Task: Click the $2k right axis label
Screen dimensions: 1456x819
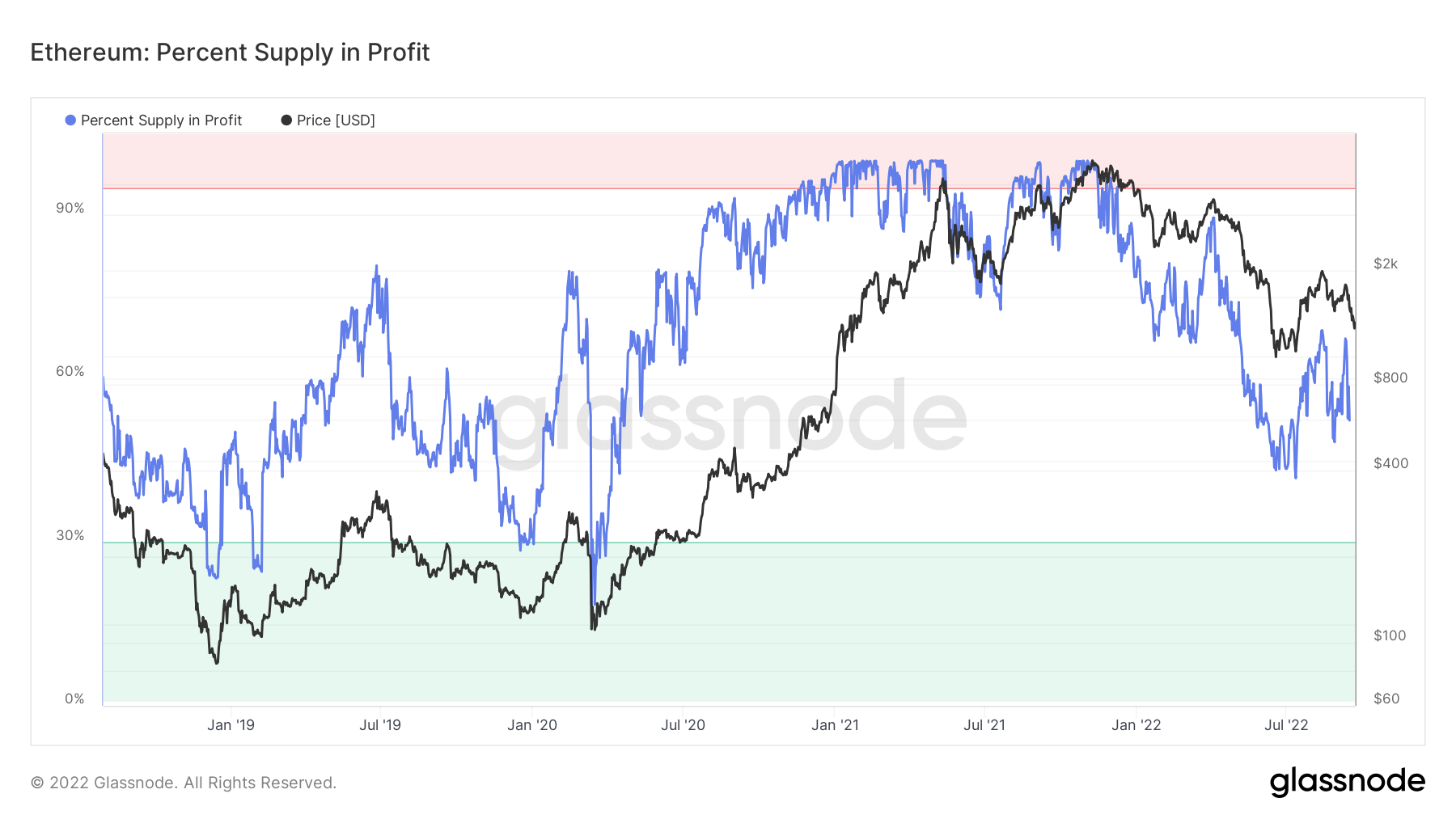Action: pos(1386,264)
